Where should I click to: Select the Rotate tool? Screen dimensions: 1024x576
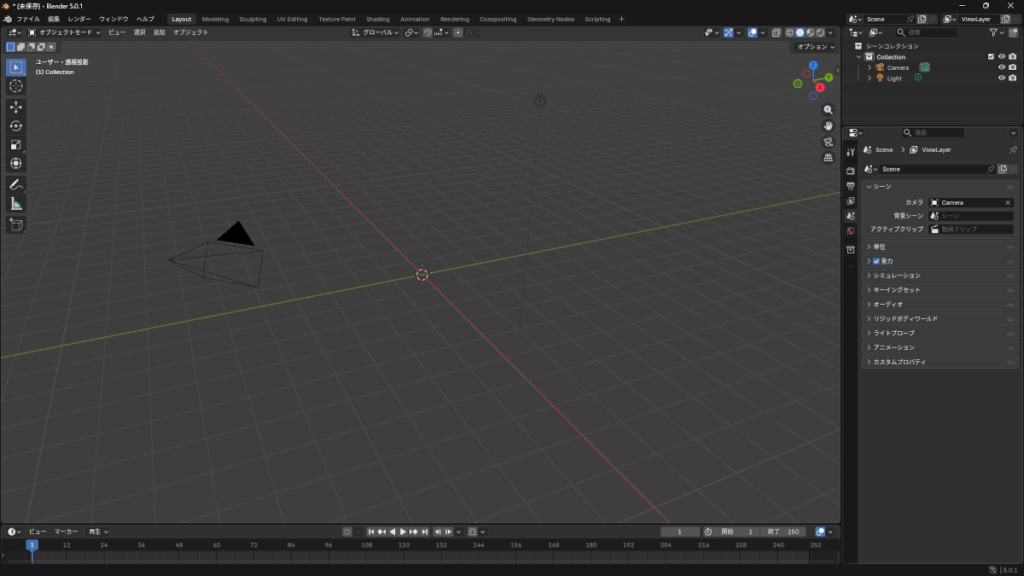click(x=16, y=126)
